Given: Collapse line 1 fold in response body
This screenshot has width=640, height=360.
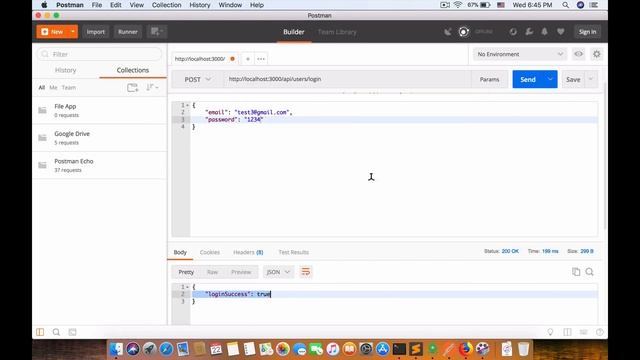Looking at the screenshot, I should click(x=187, y=287).
